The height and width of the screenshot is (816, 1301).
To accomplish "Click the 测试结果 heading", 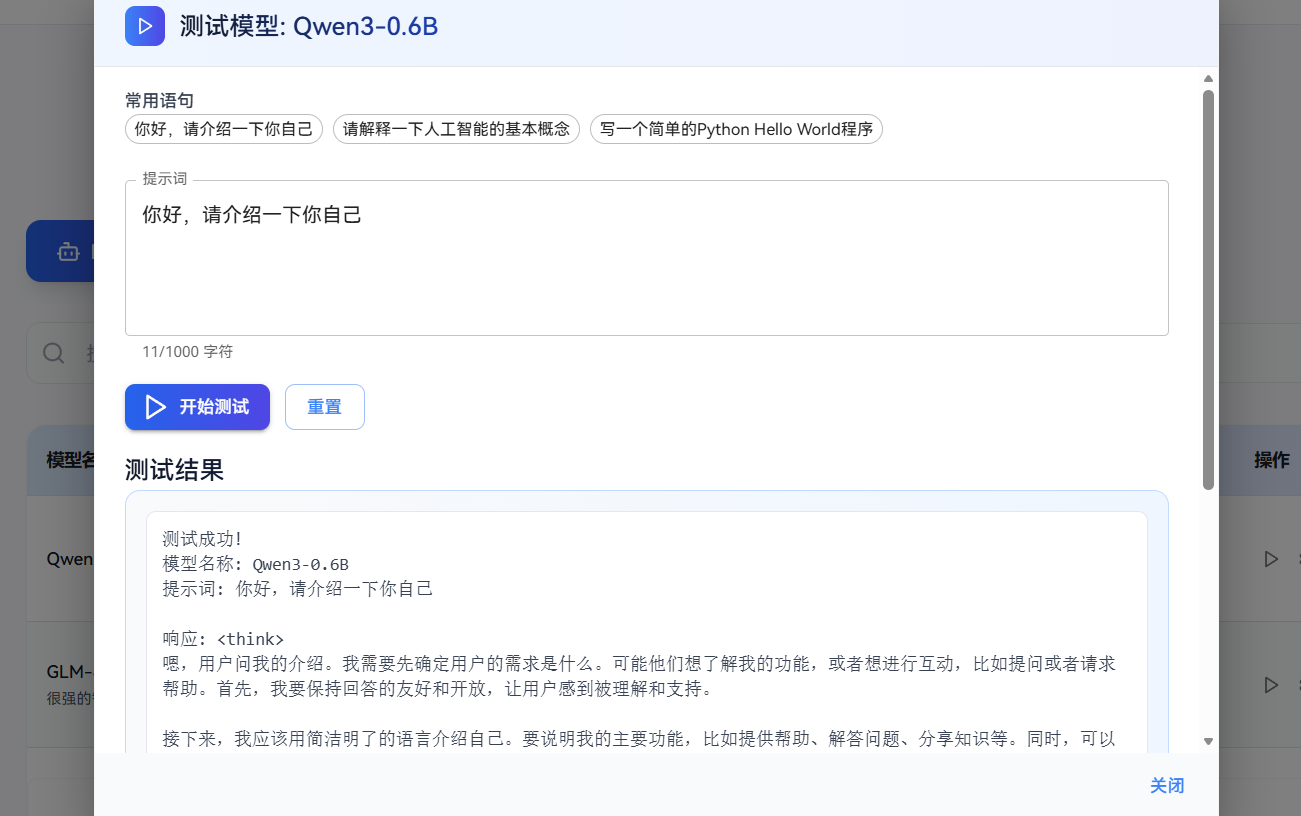I will coord(174,470).
